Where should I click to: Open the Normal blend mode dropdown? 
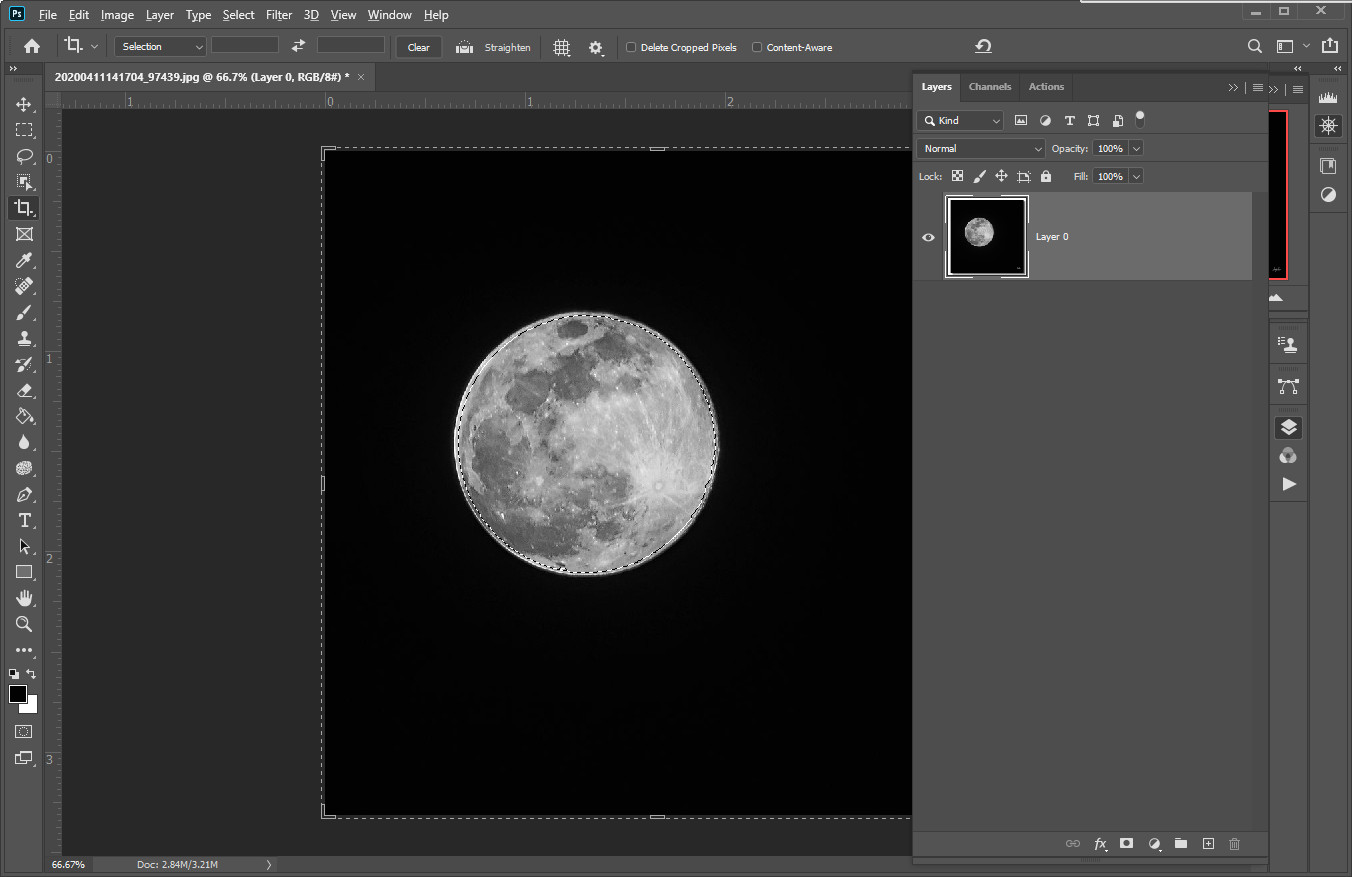click(981, 148)
